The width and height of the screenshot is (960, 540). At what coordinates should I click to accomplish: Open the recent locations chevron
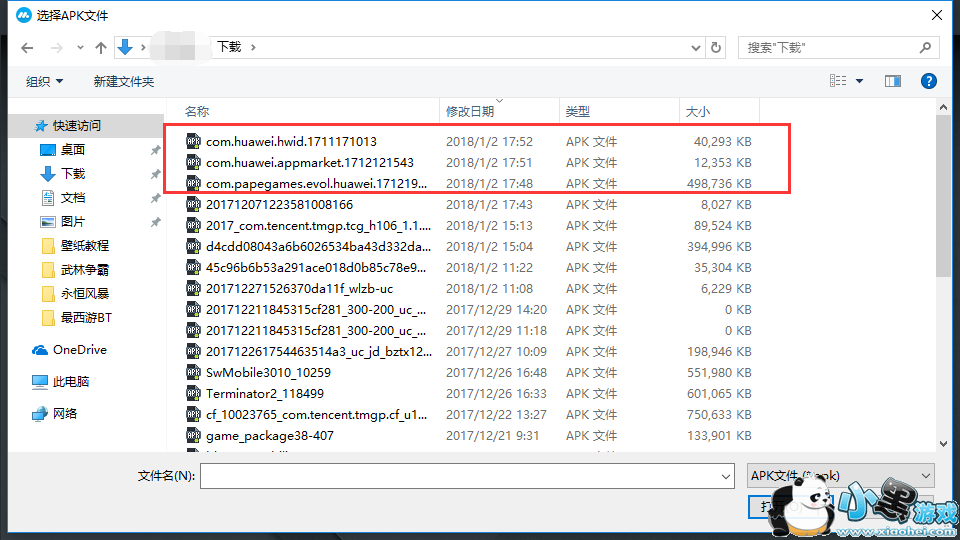click(80, 48)
